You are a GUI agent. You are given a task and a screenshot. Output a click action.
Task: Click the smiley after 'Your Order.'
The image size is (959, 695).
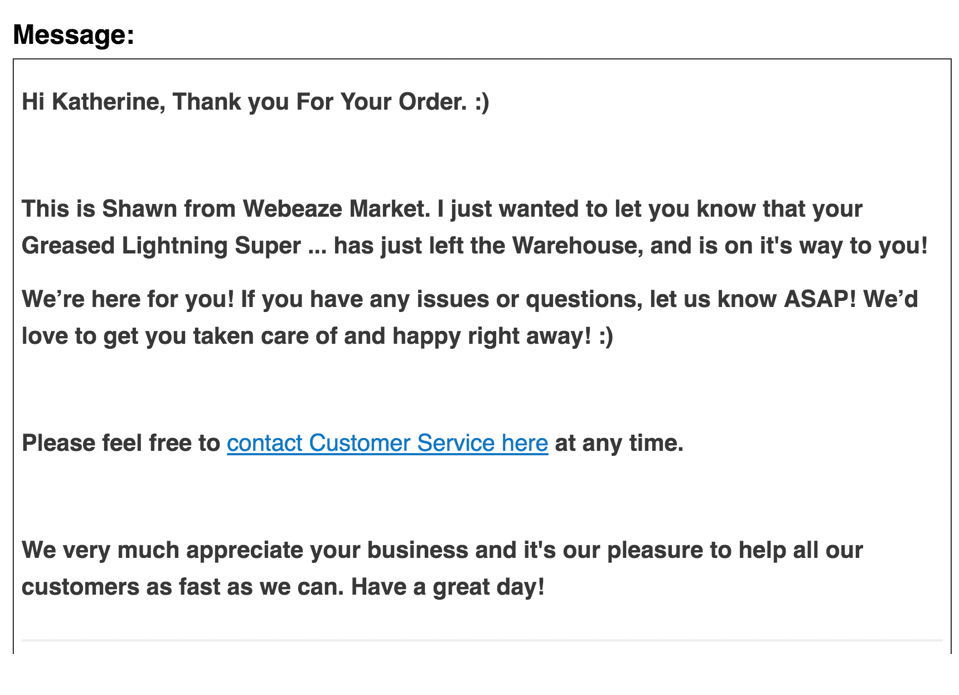[482, 102]
